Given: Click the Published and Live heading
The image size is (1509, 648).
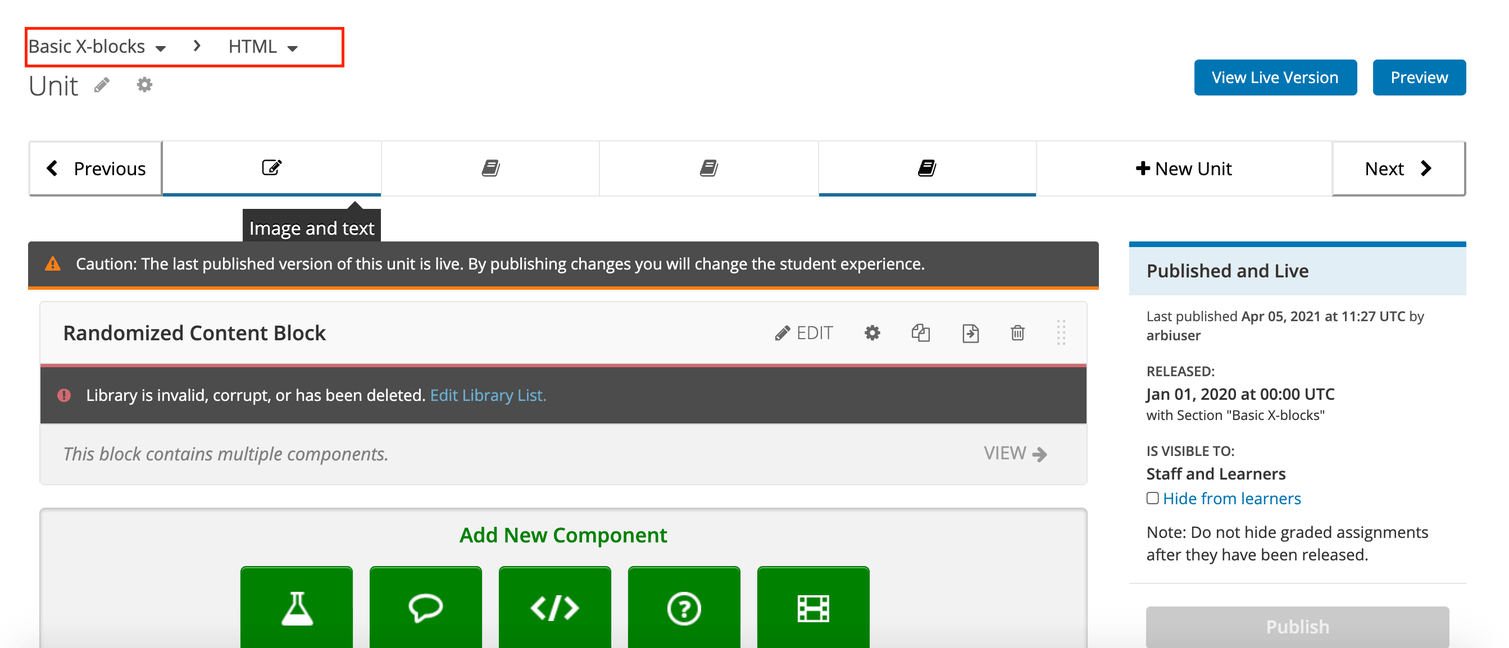Looking at the screenshot, I should coord(1227,271).
